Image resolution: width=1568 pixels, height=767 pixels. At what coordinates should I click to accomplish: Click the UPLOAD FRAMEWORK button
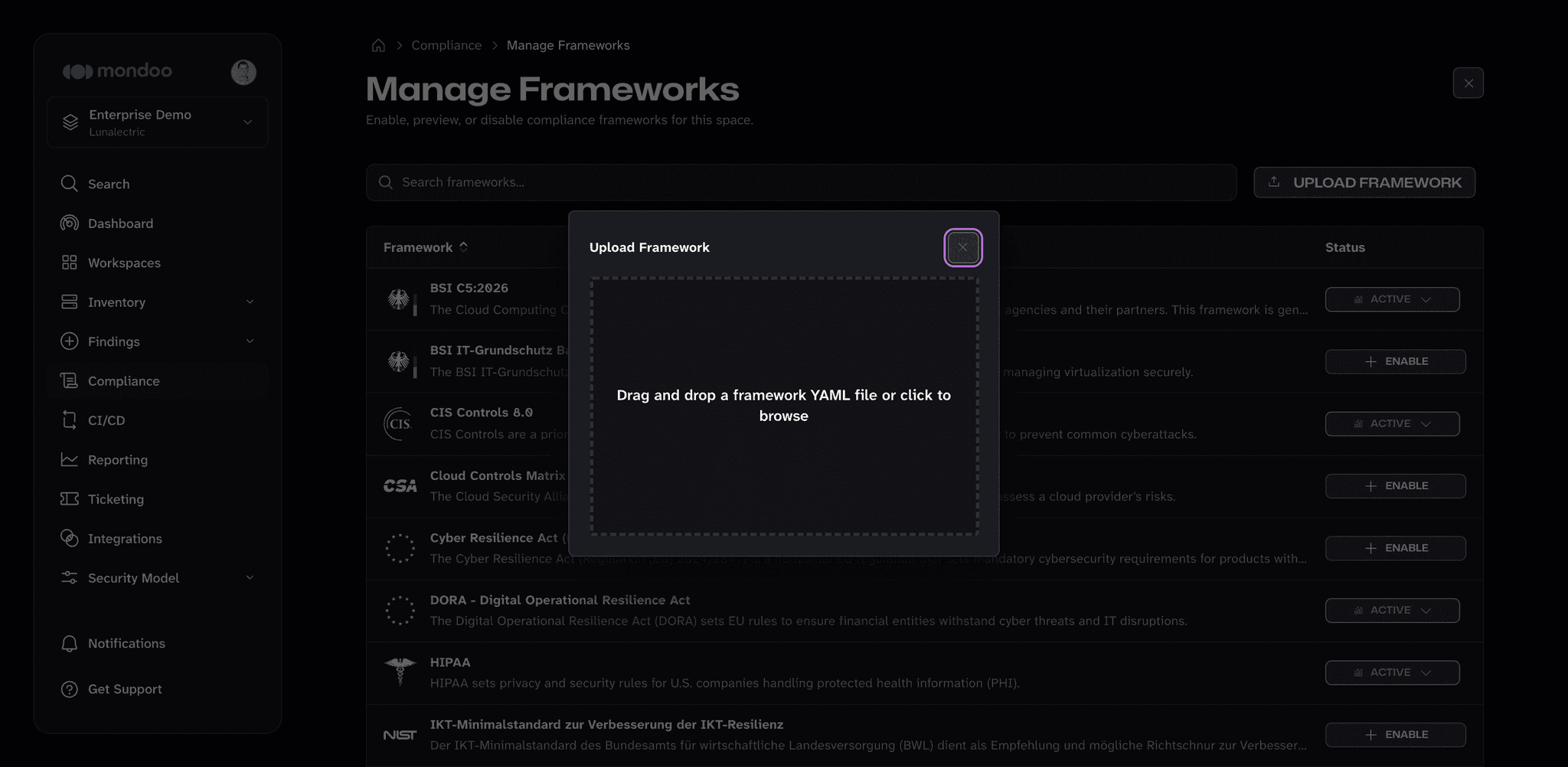pos(1364,182)
